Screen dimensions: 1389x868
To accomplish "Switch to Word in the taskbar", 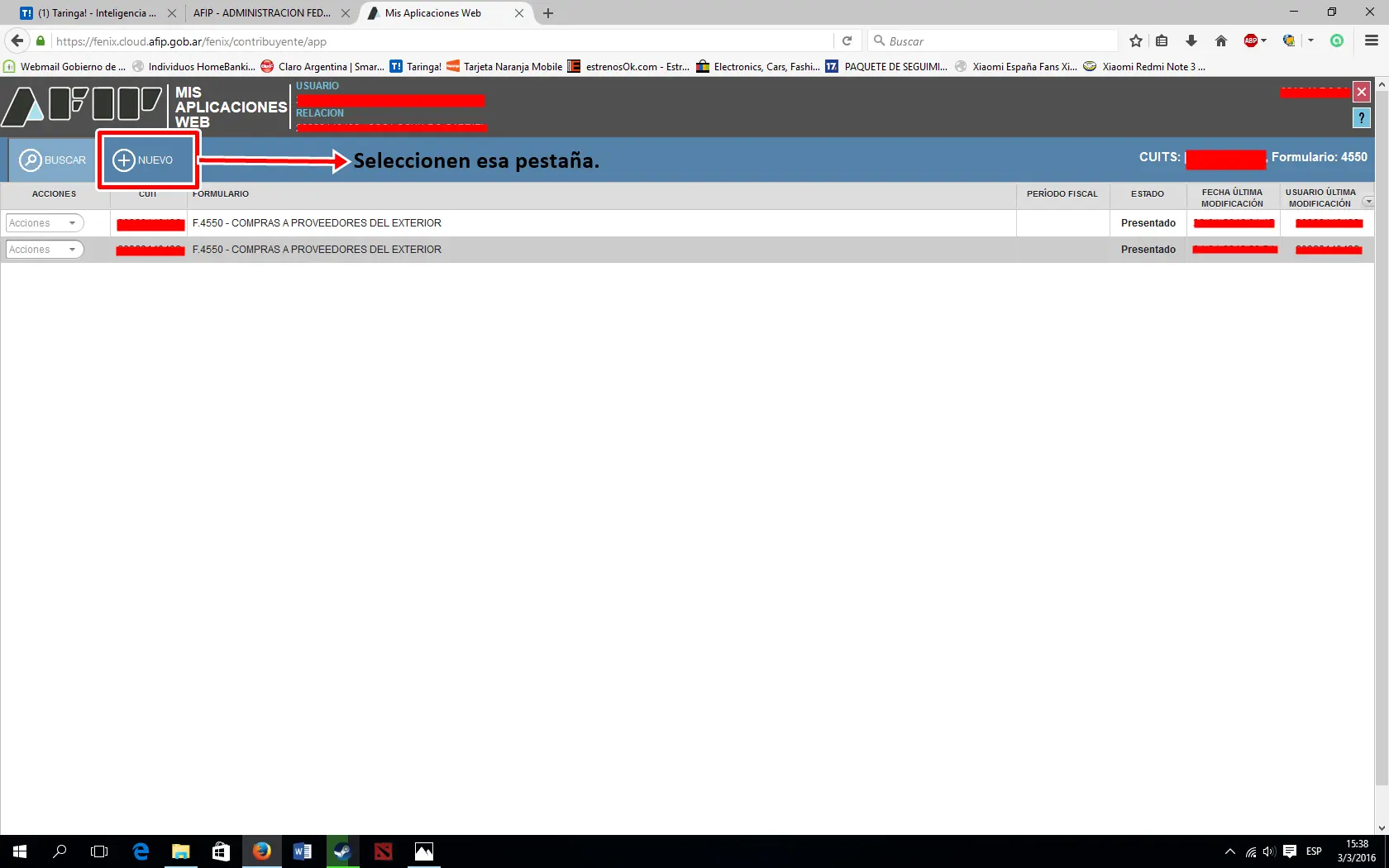I will pos(302,851).
